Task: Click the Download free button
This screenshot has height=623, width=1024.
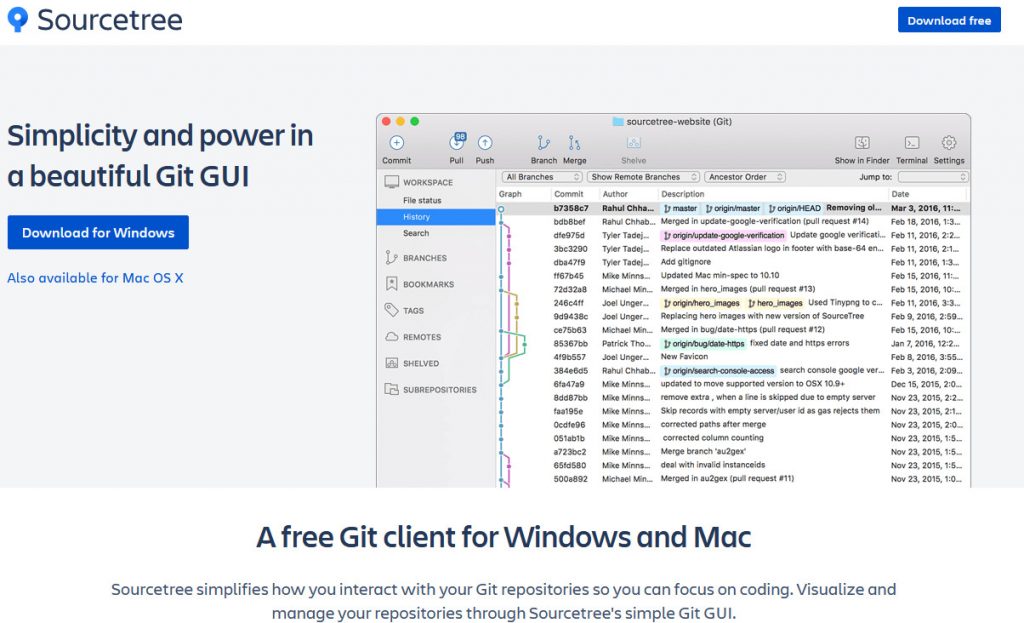Action: click(949, 20)
